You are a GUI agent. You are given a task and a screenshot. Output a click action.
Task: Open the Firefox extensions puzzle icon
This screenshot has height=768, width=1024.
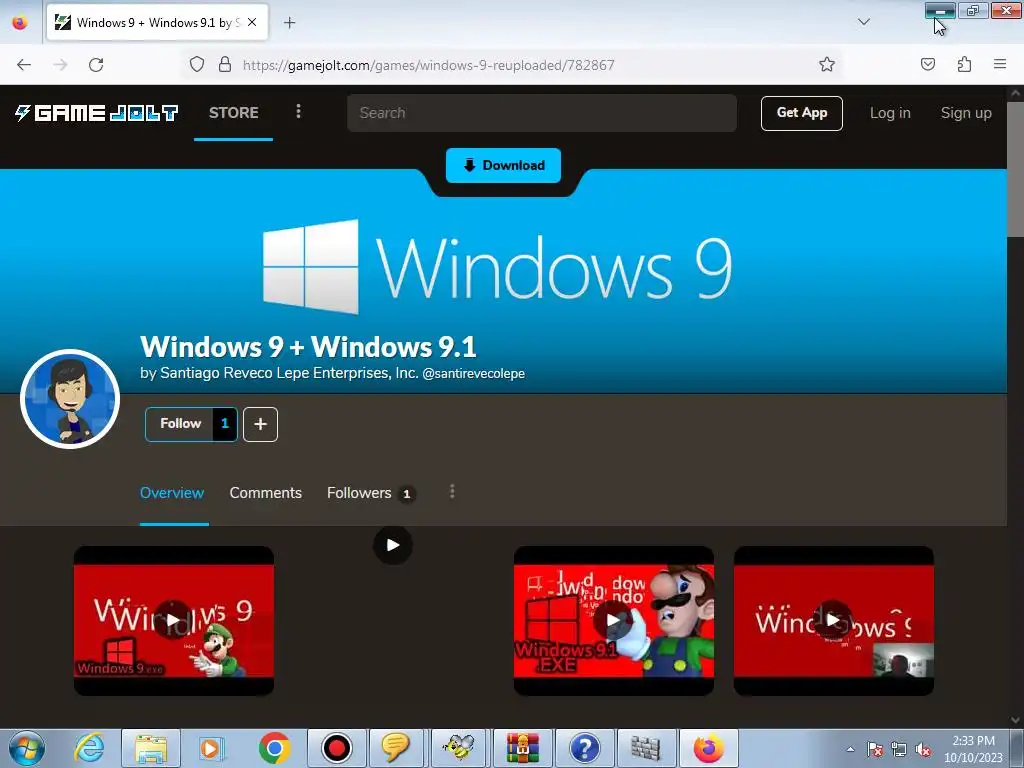click(964, 65)
